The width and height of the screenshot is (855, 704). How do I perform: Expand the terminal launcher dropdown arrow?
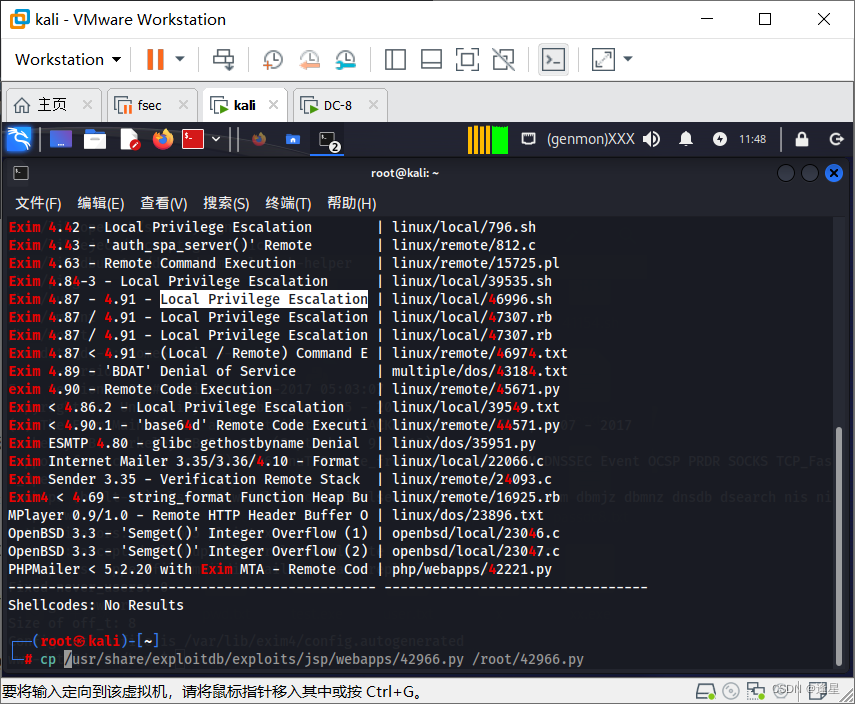coord(216,139)
